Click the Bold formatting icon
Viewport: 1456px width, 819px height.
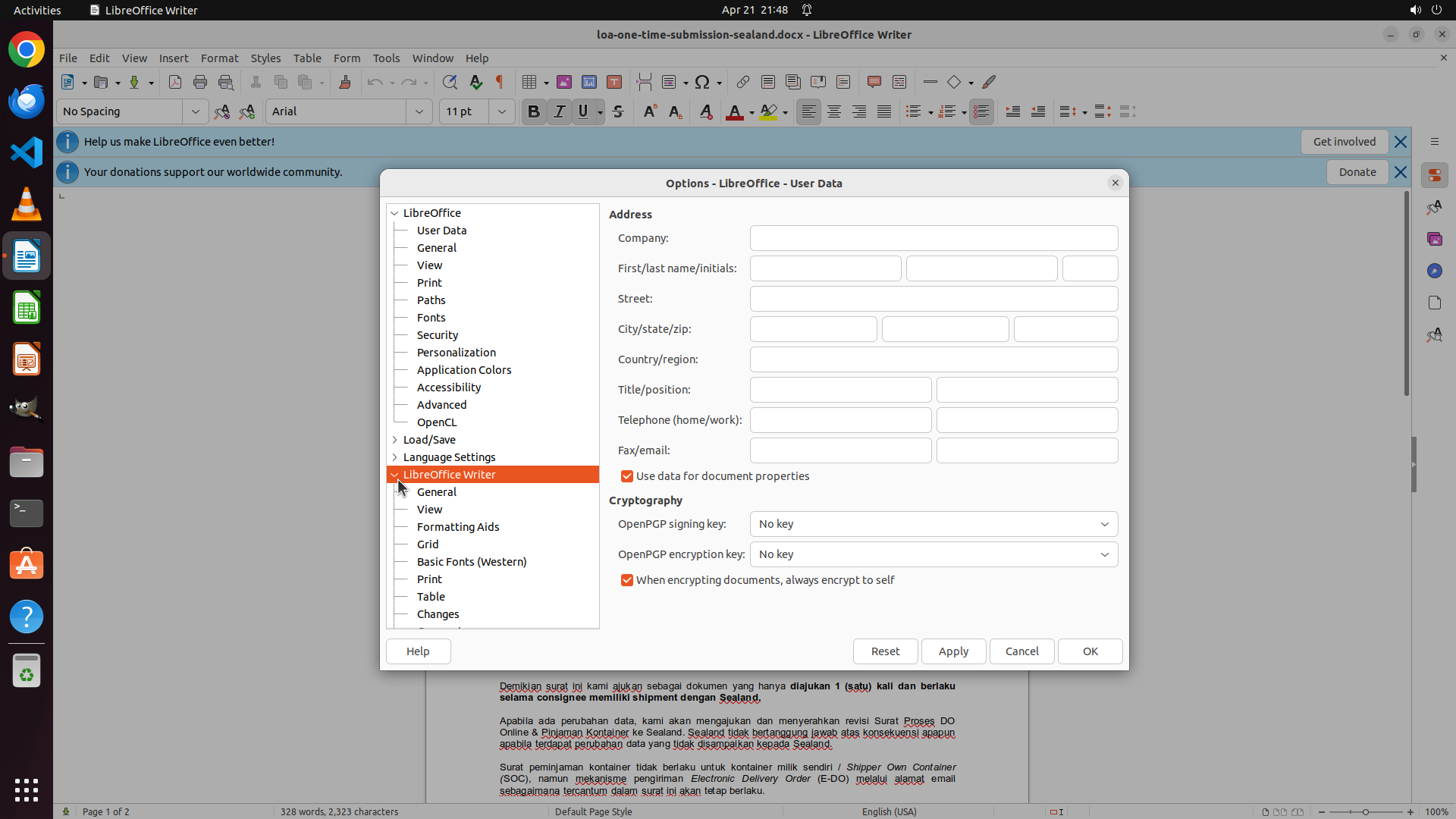[533, 111]
